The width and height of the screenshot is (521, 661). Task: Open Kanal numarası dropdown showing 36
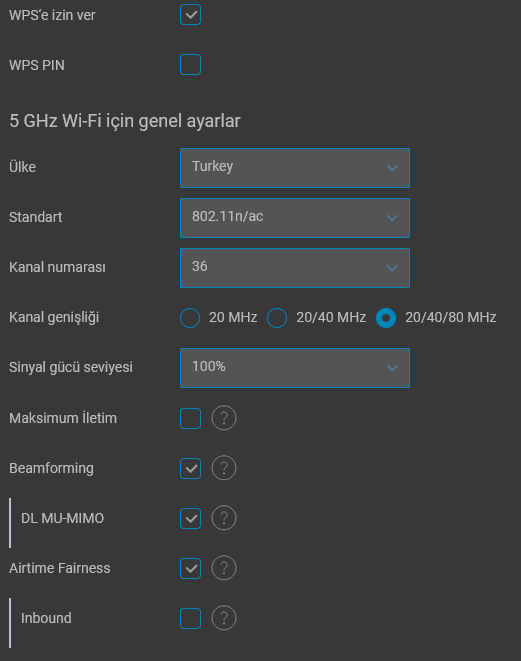coord(295,268)
